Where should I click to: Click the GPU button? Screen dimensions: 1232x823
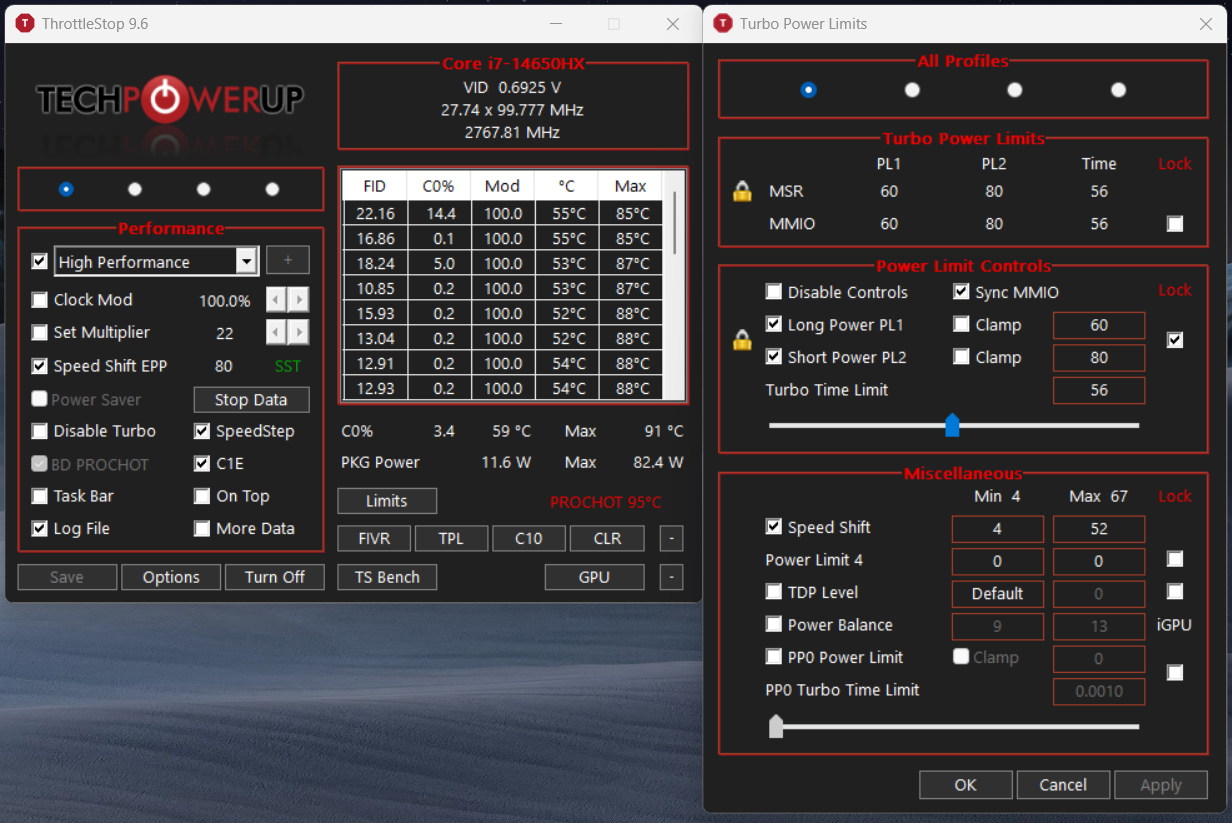[594, 577]
